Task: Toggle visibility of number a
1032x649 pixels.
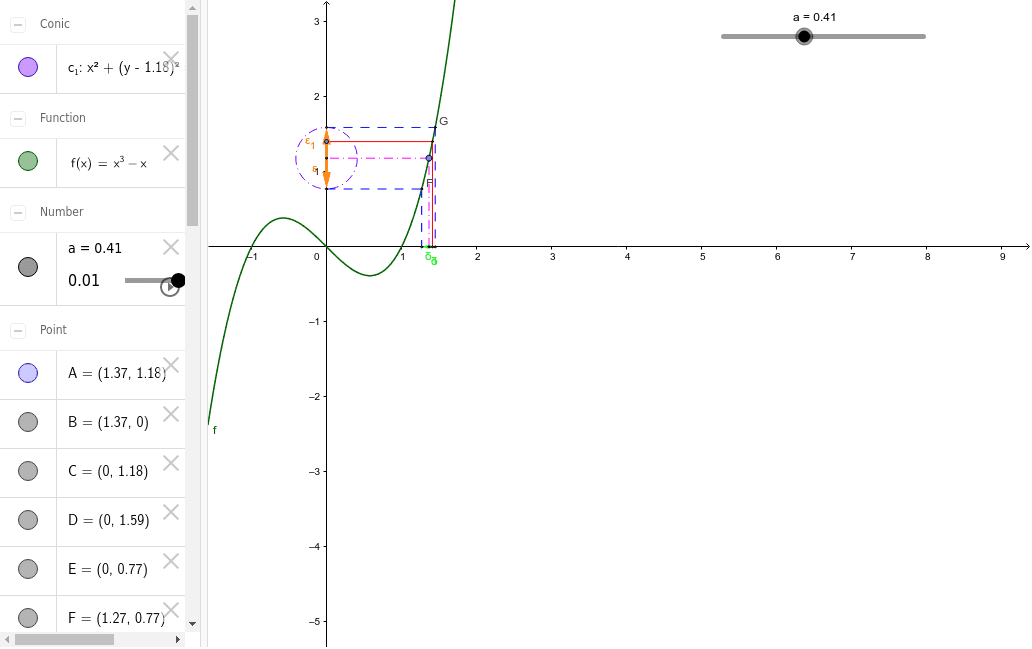Action: [x=28, y=267]
